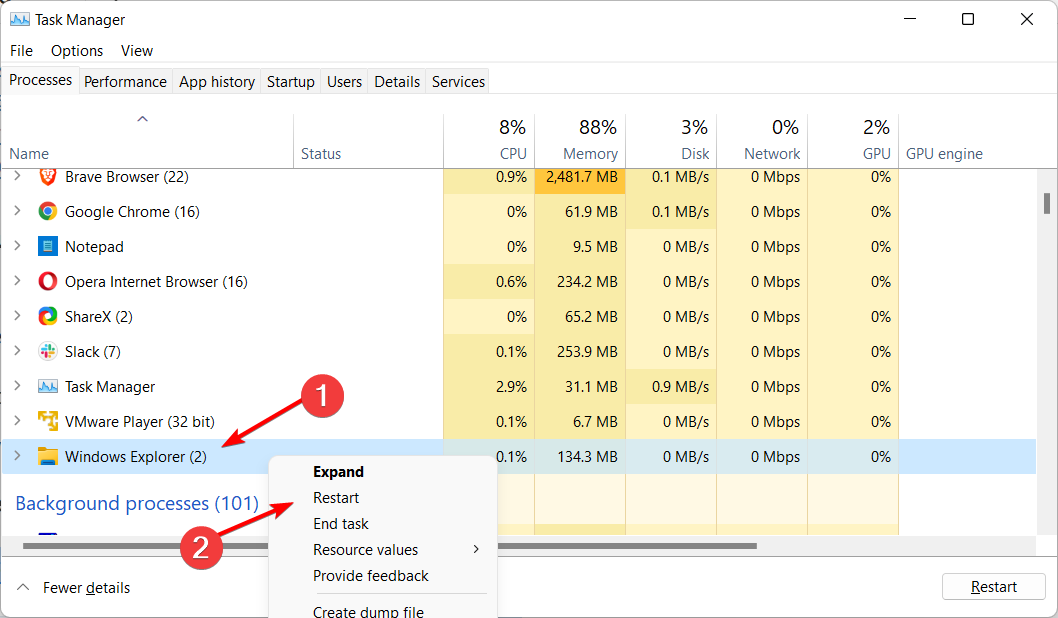Click the ShareX icon
This screenshot has width=1058, height=618.
47,317
